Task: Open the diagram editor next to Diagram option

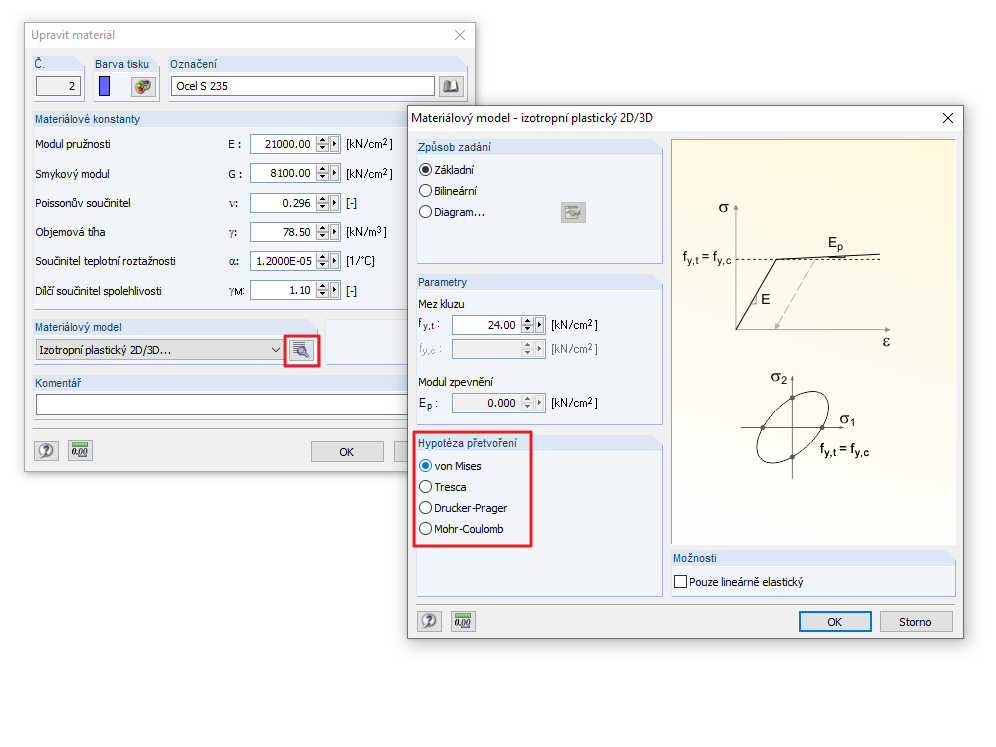Action: [573, 211]
